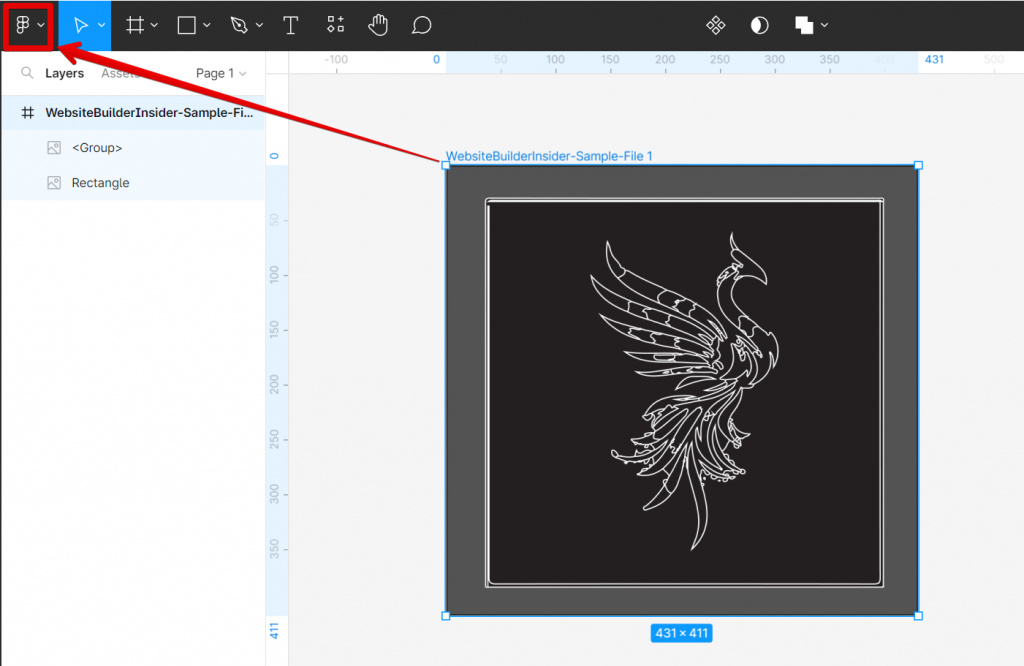Open the Page 1 page switcher
This screenshot has width=1024, height=666.
[219, 72]
